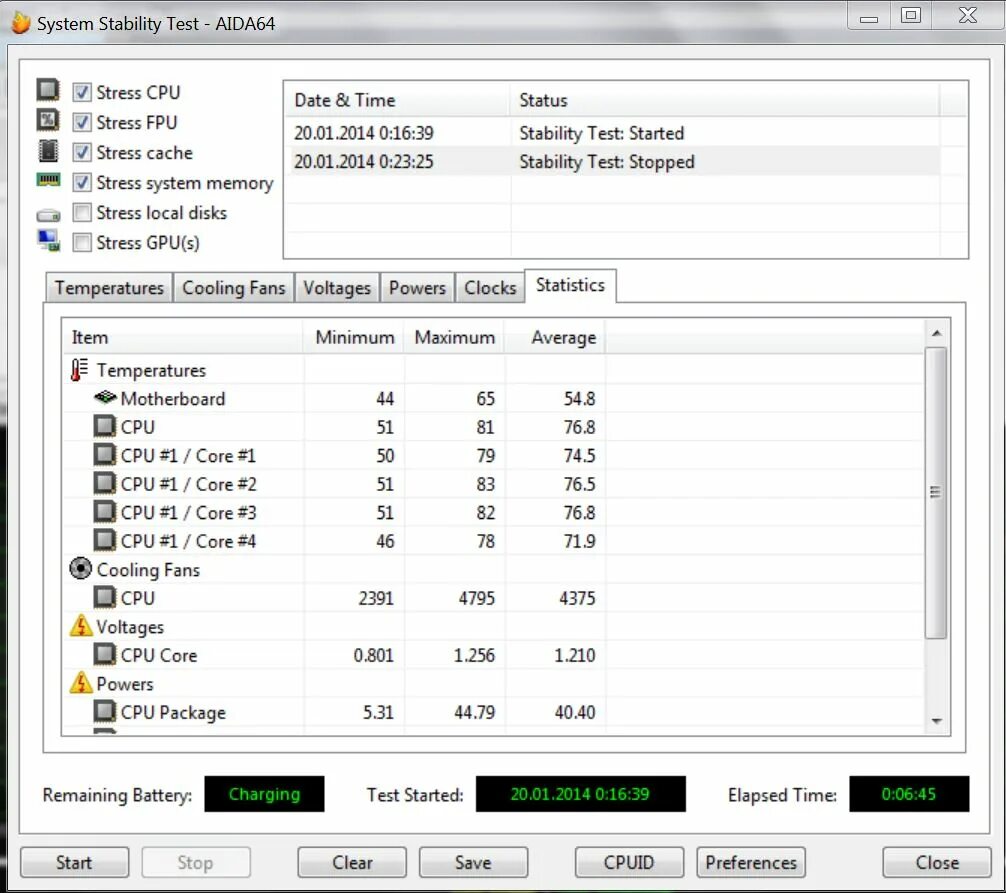Click the statistics list scroll up arrow

point(937,333)
